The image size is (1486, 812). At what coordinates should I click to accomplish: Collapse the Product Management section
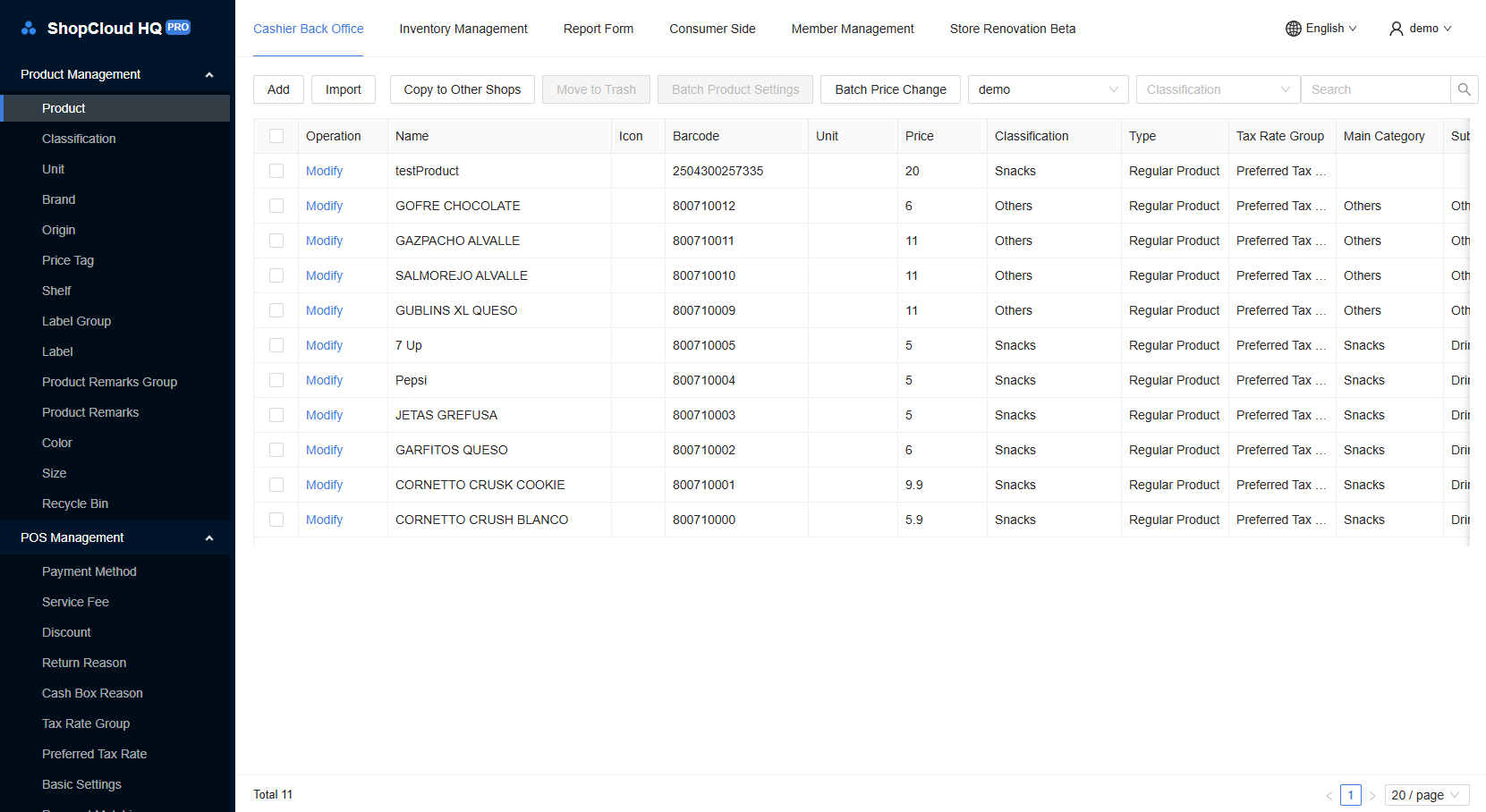(x=209, y=75)
